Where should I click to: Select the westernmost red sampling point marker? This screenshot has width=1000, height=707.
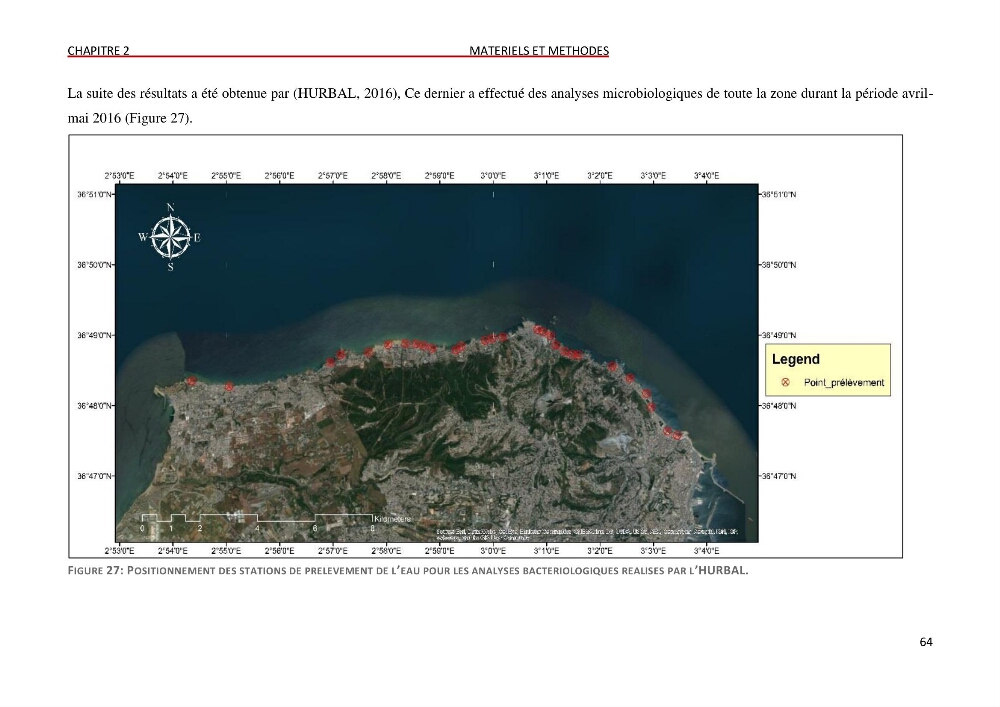click(x=191, y=381)
